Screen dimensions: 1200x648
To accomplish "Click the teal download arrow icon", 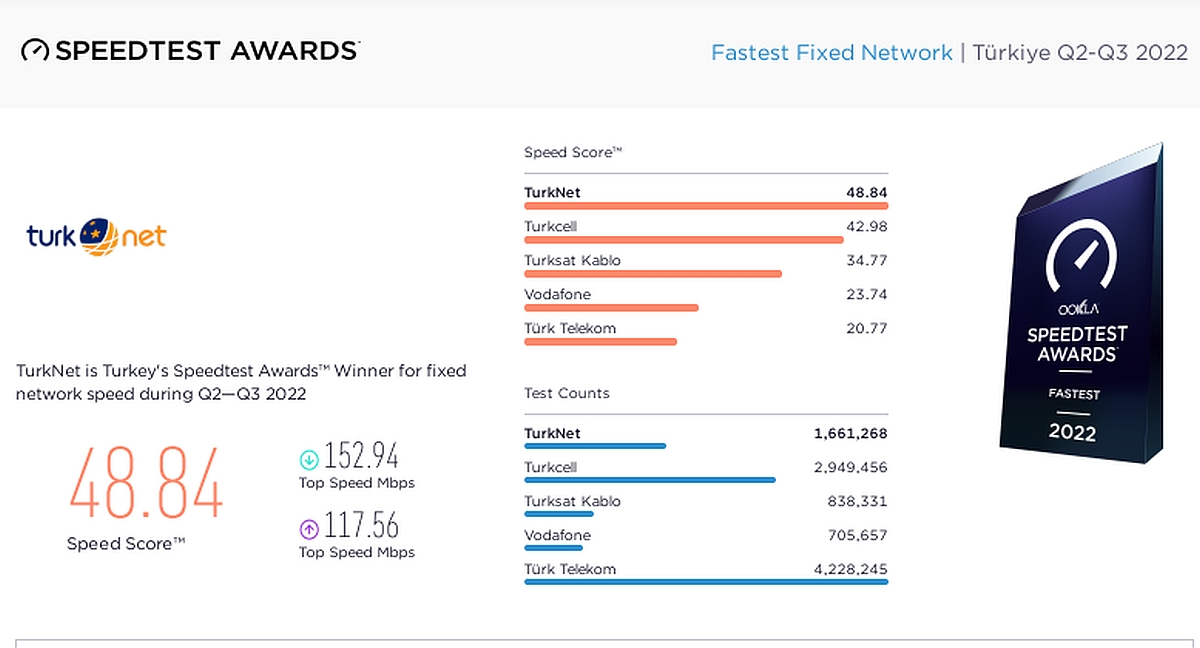I will [x=309, y=459].
